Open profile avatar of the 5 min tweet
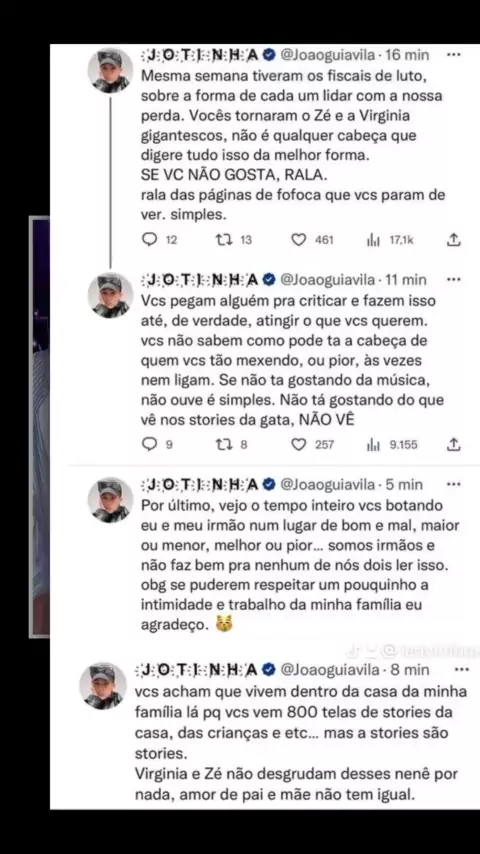This screenshot has height=854, width=480. (x=111, y=500)
